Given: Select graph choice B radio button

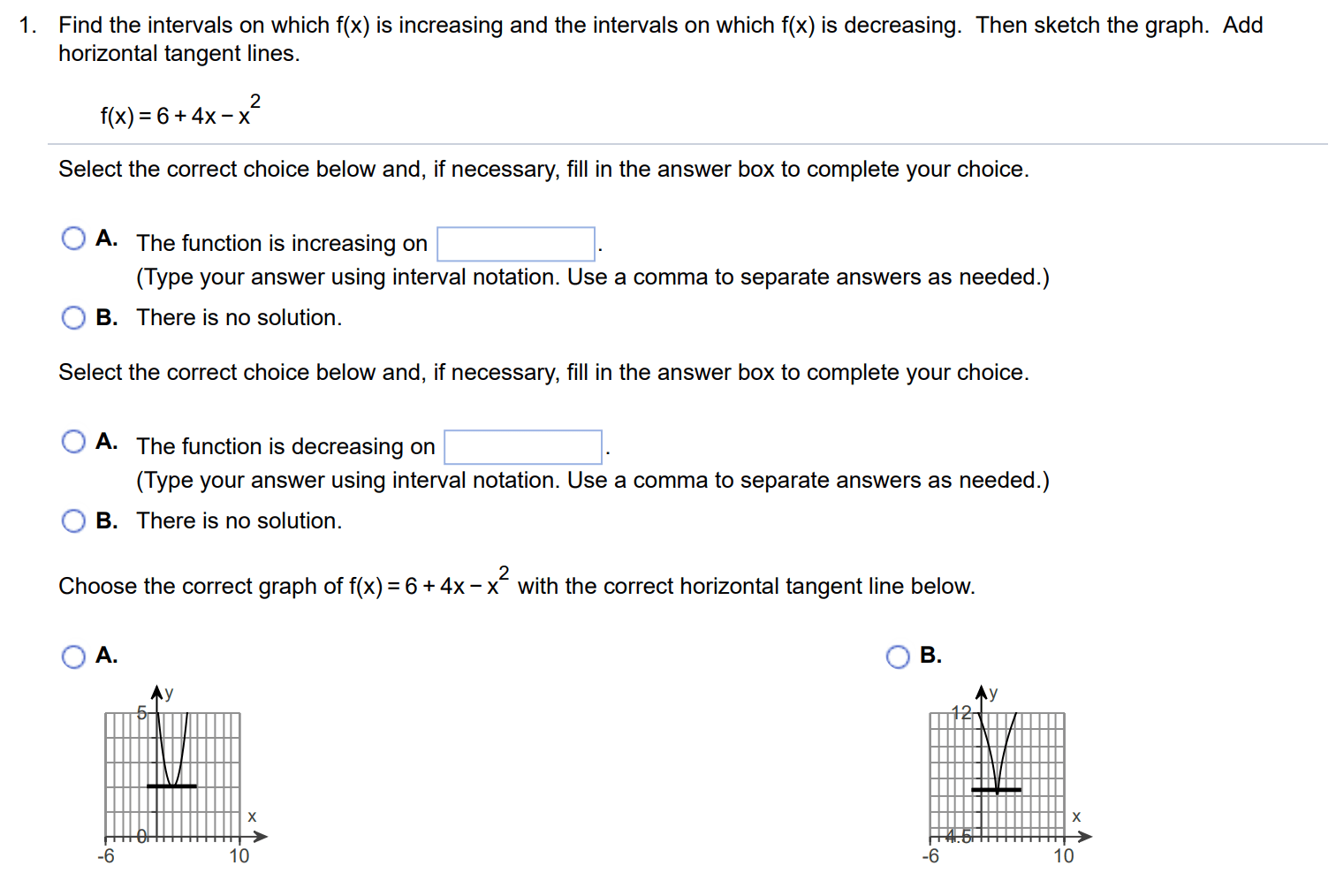Looking at the screenshot, I should tap(898, 657).
